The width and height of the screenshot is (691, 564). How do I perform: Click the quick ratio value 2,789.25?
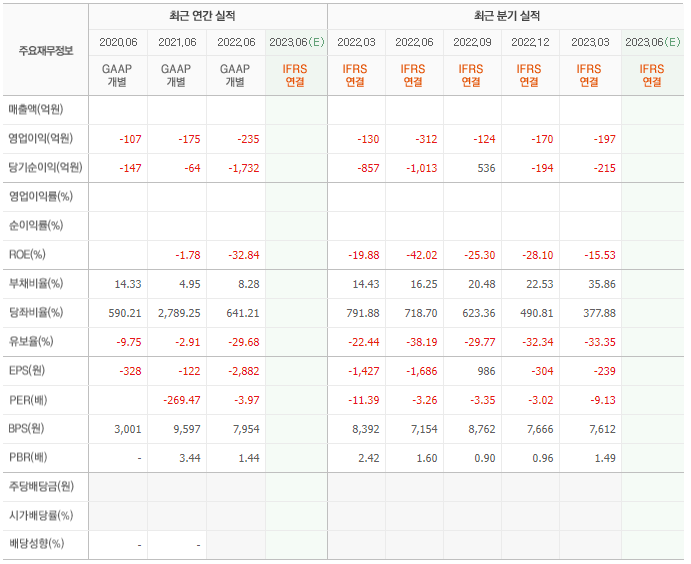pos(179,313)
